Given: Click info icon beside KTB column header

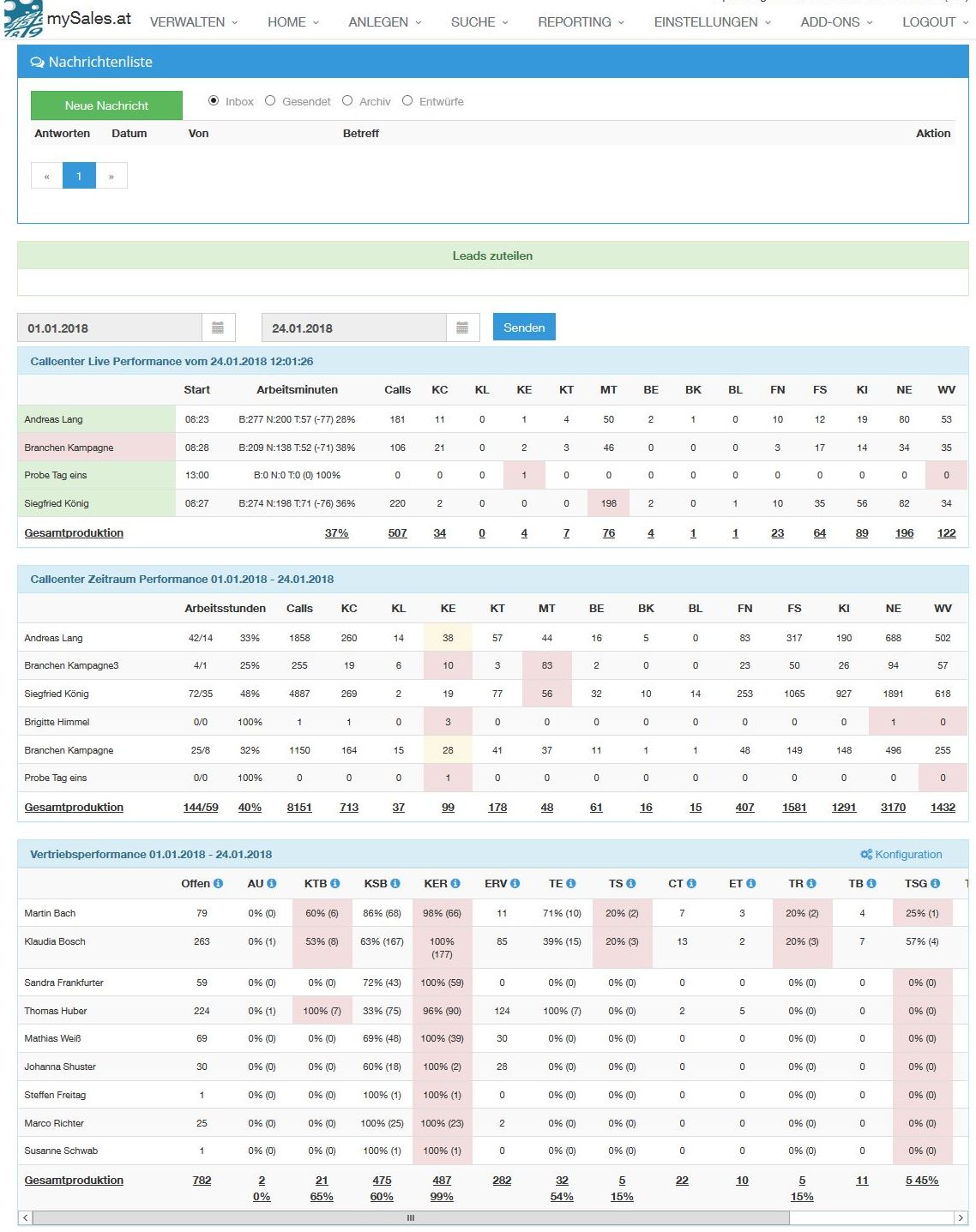Looking at the screenshot, I should (x=335, y=883).
